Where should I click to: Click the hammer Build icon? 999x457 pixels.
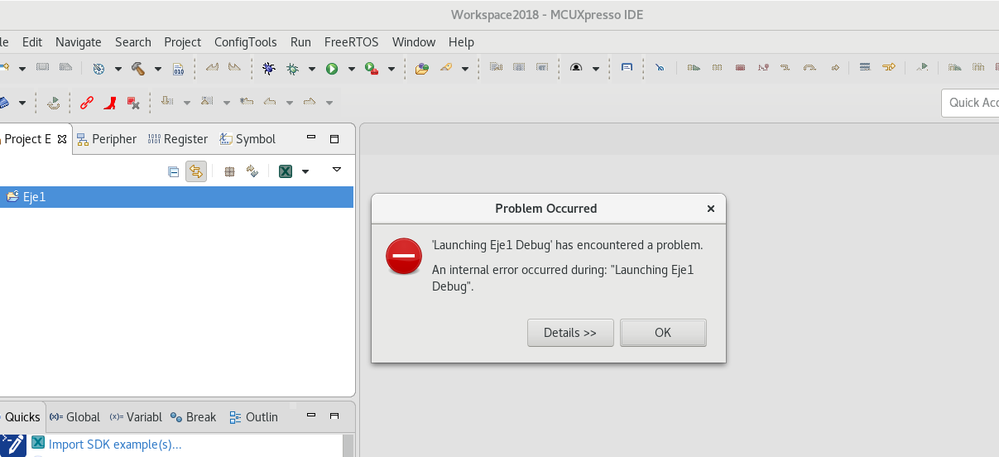tap(138, 68)
